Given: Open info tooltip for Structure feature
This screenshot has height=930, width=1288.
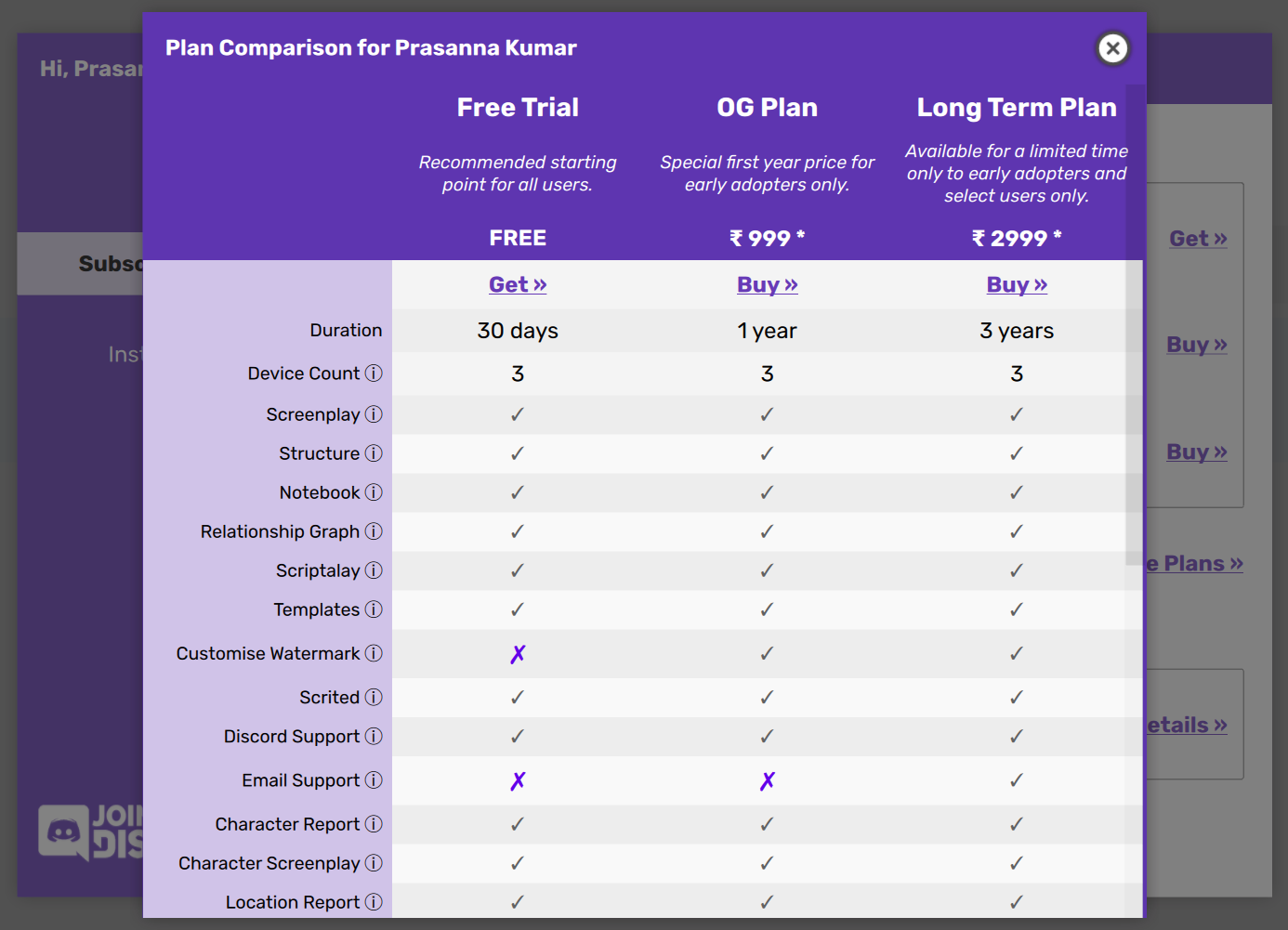Looking at the screenshot, I should (x=374, y=453).
